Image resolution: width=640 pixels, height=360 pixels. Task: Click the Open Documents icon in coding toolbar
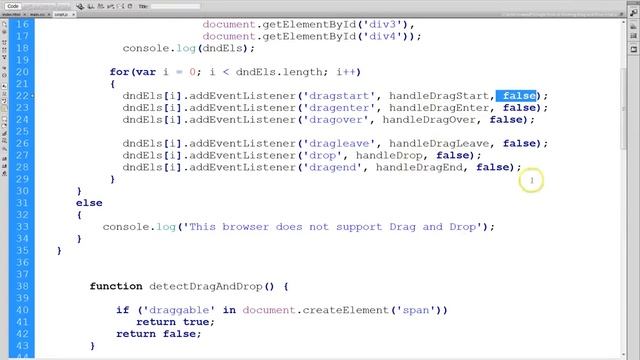(x=4, y=24)
